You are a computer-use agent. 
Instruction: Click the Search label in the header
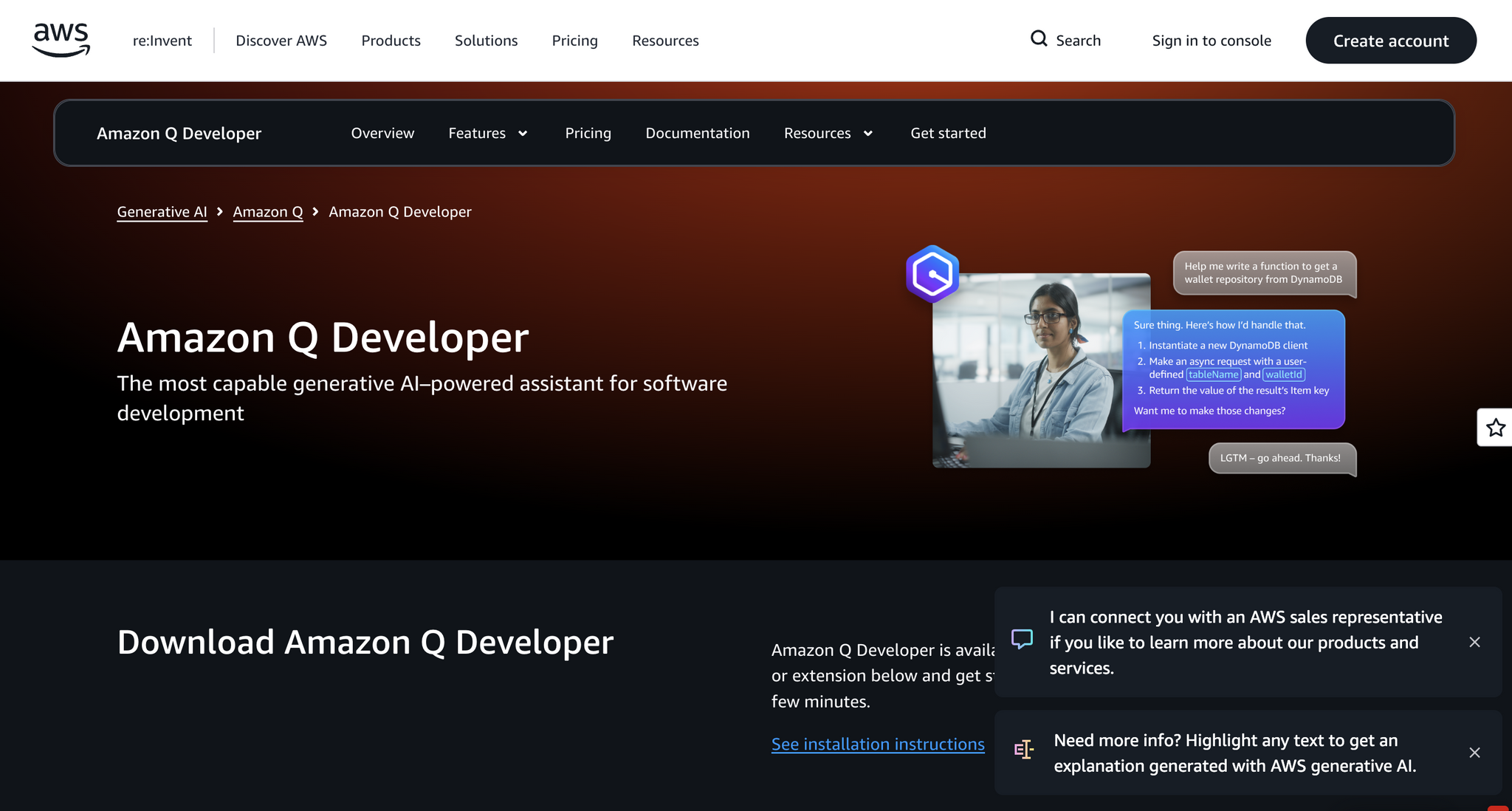pyautogui.click(x=1078, y=41)
